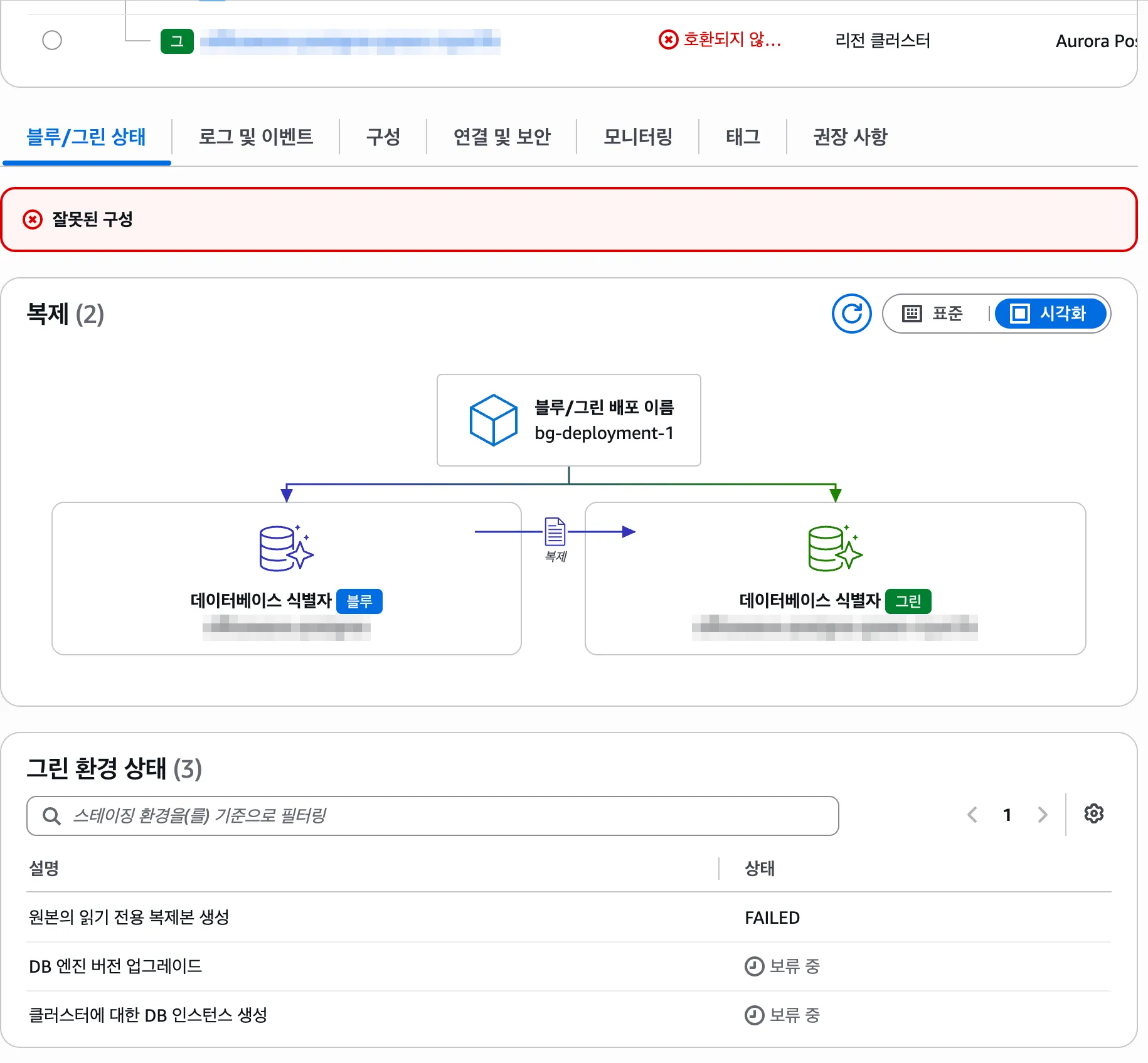Select row 원본의 읽기 전용 복제본 생성
1148x1063 pixels.
[569, 918]
